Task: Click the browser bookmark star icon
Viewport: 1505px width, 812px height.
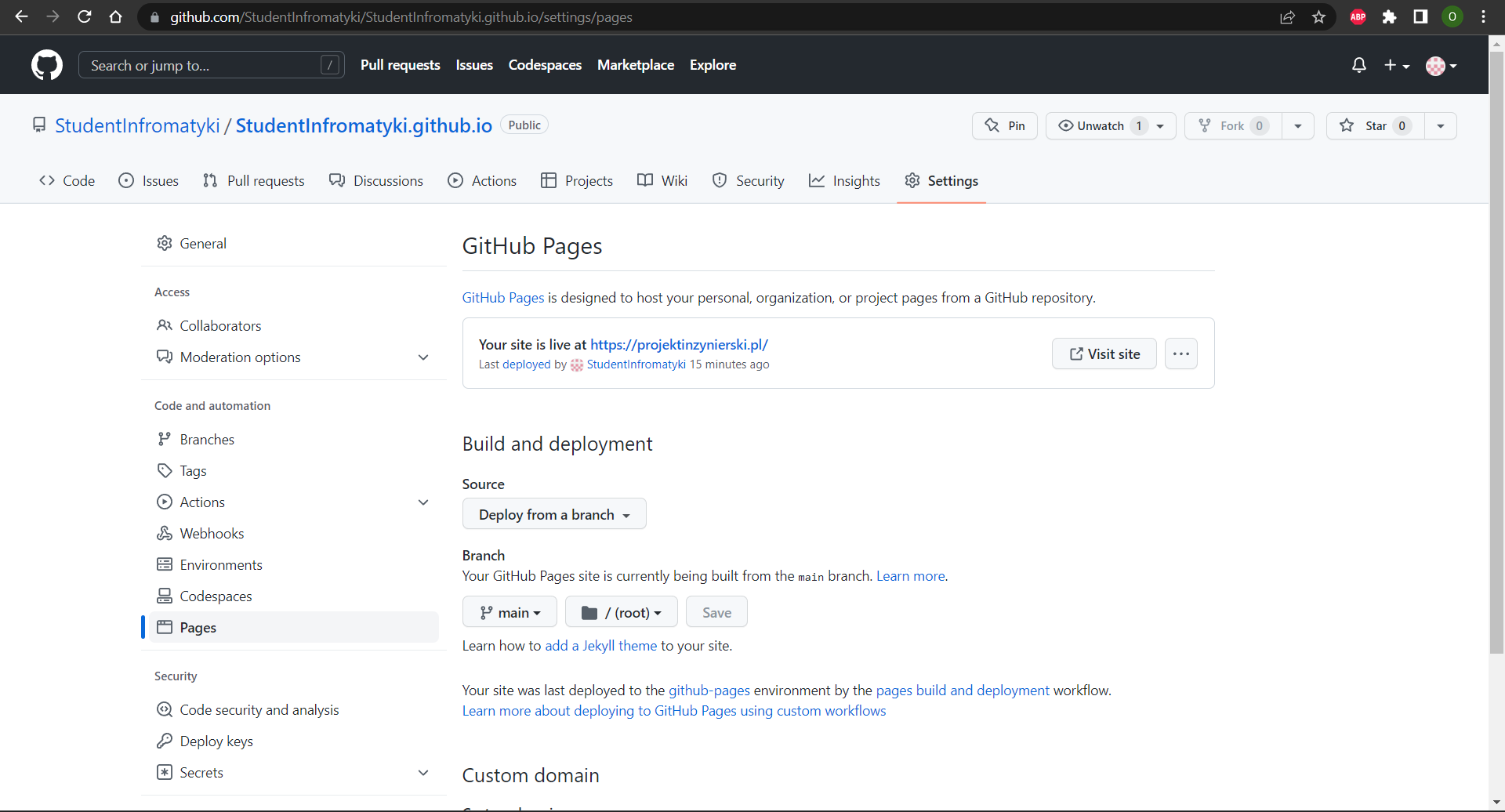Action: (1319, 17)
